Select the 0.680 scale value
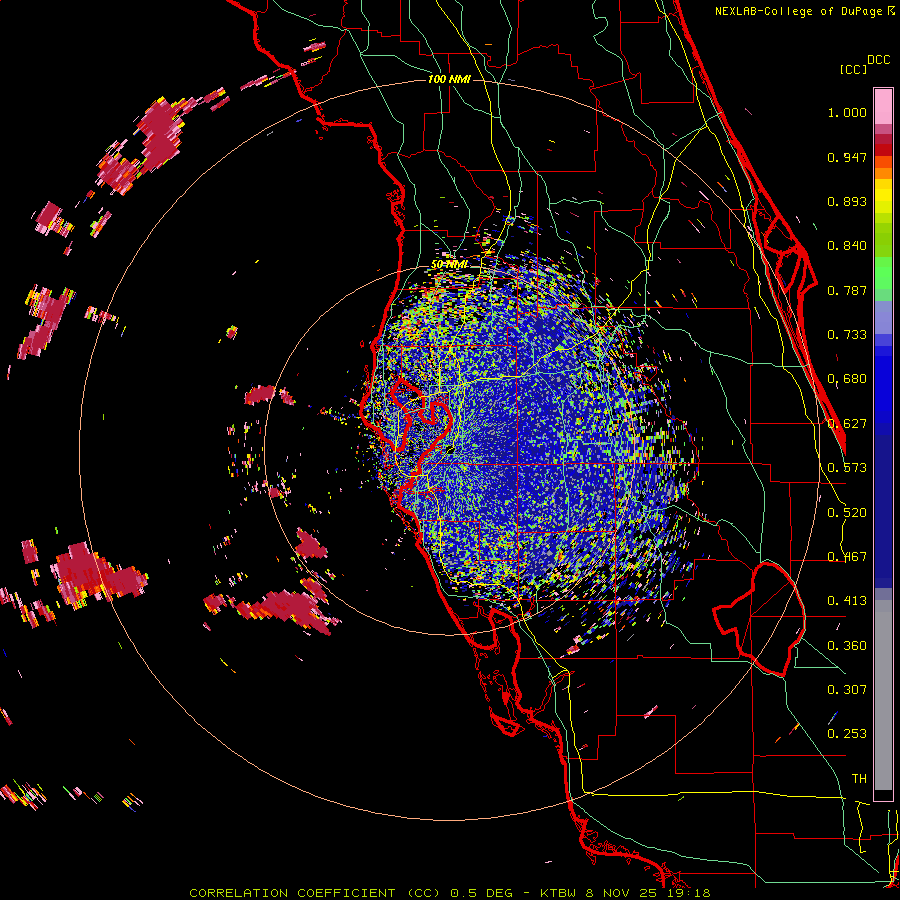The image size is (900, 900). [x=847, y=379]
